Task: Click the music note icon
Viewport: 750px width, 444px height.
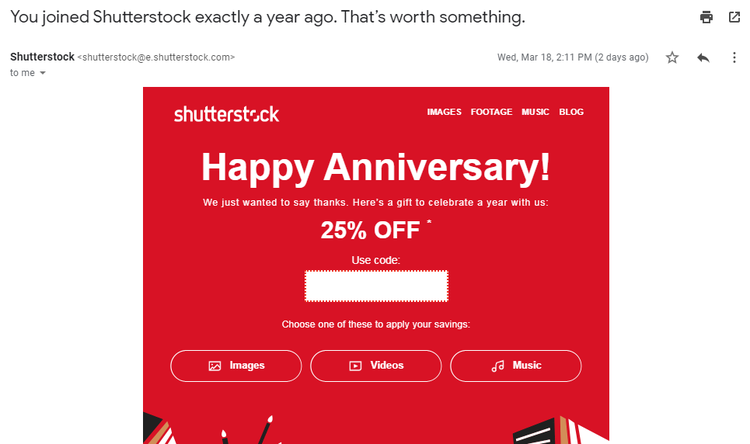Action: pyautogui.click(x=497, y=366)
